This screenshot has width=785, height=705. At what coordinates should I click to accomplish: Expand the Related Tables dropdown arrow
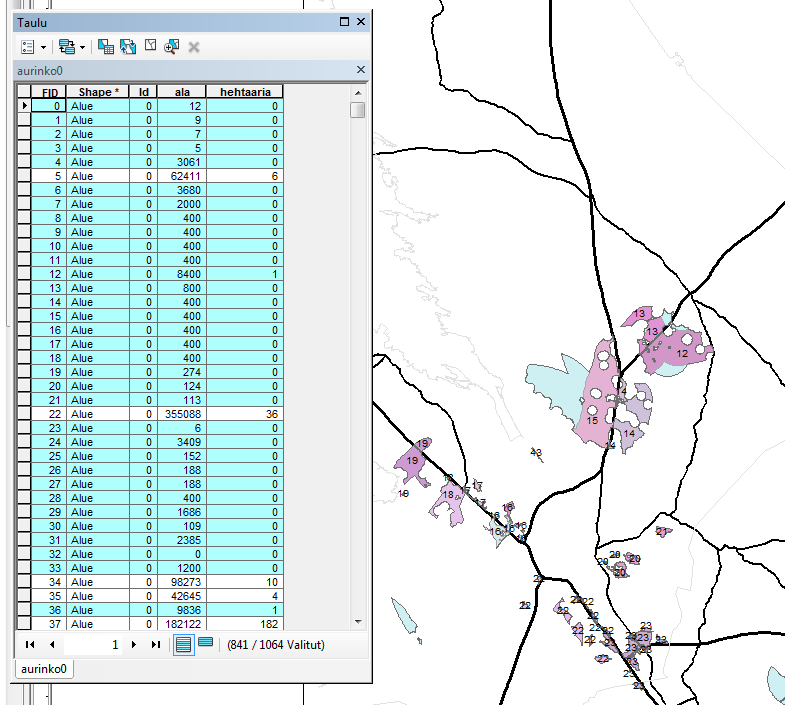[x=83, y=48]
